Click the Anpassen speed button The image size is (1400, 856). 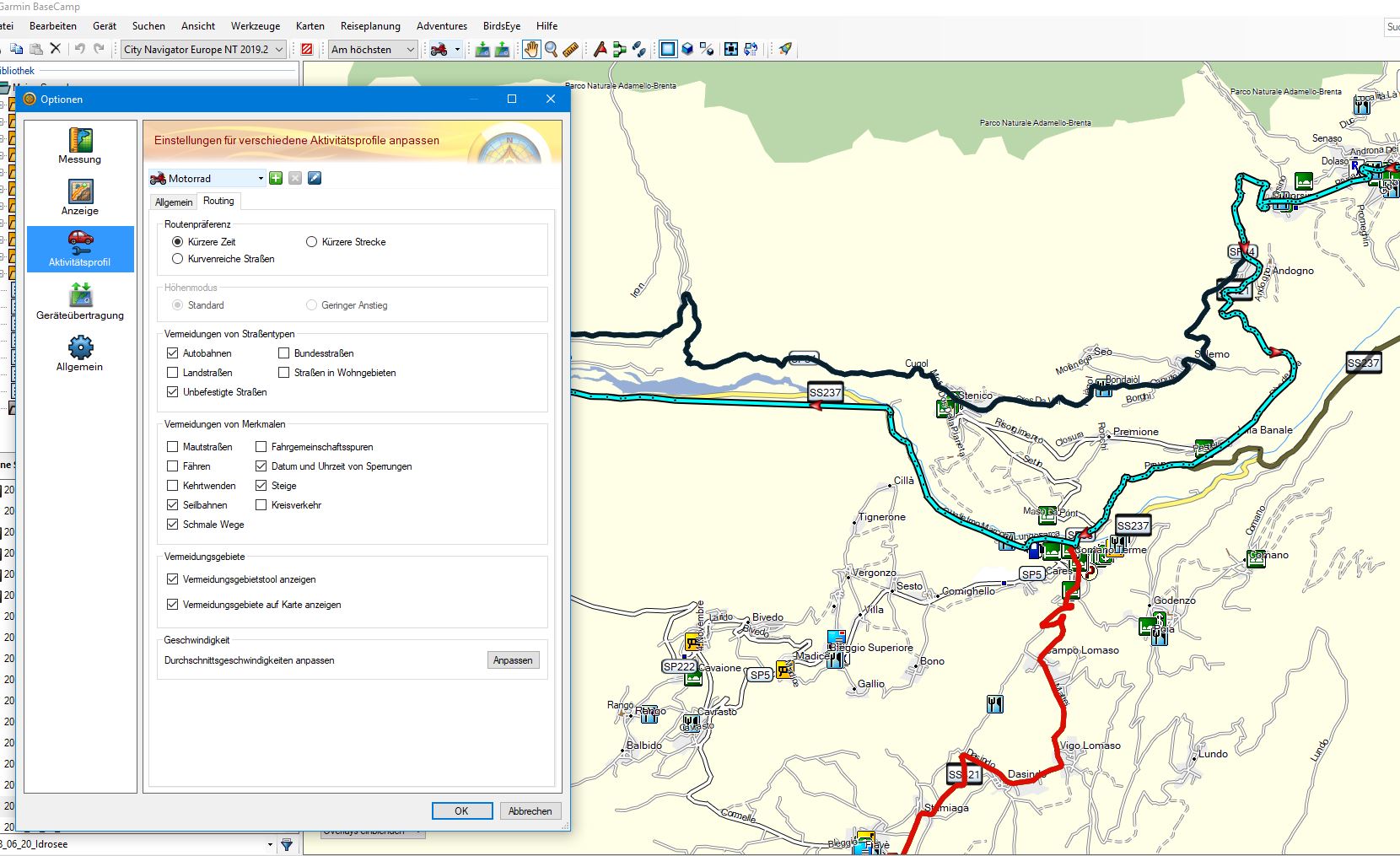click(x=513, y=660)
